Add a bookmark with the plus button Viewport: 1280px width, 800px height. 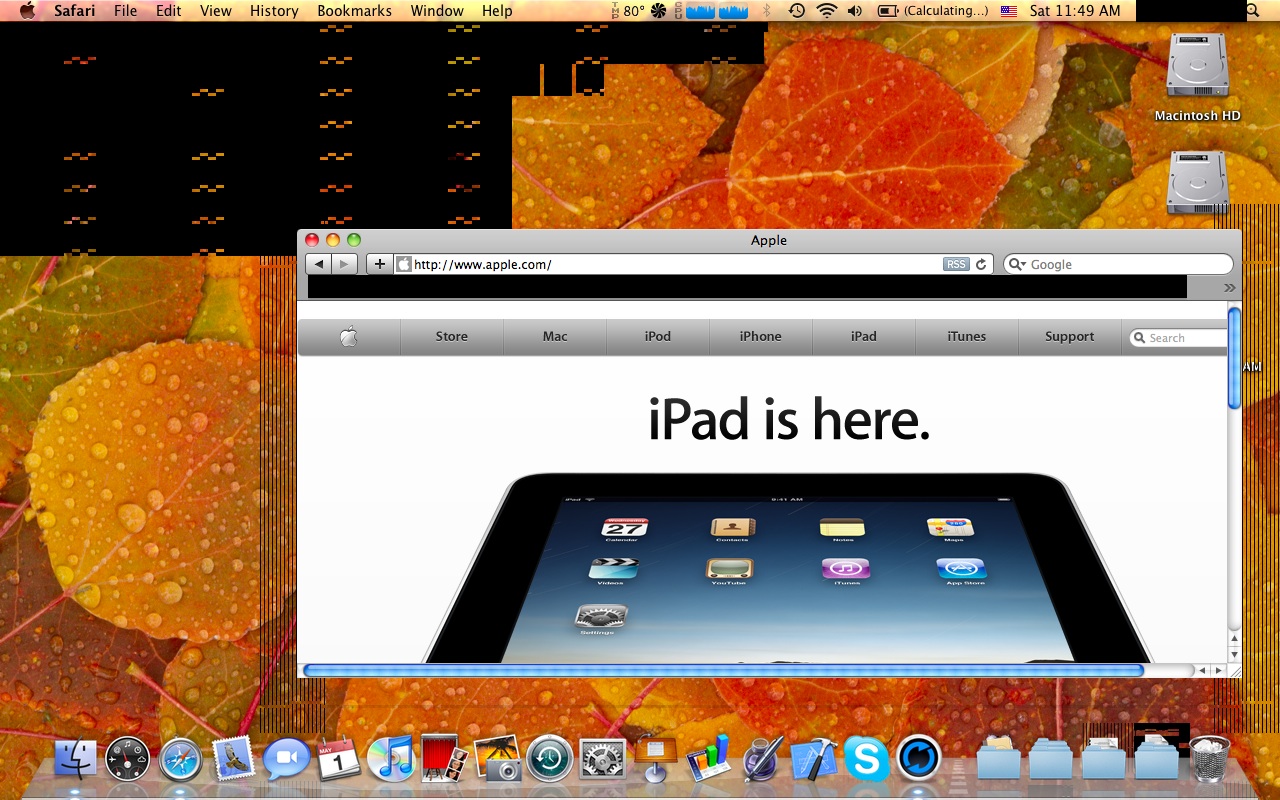point(379,264)
